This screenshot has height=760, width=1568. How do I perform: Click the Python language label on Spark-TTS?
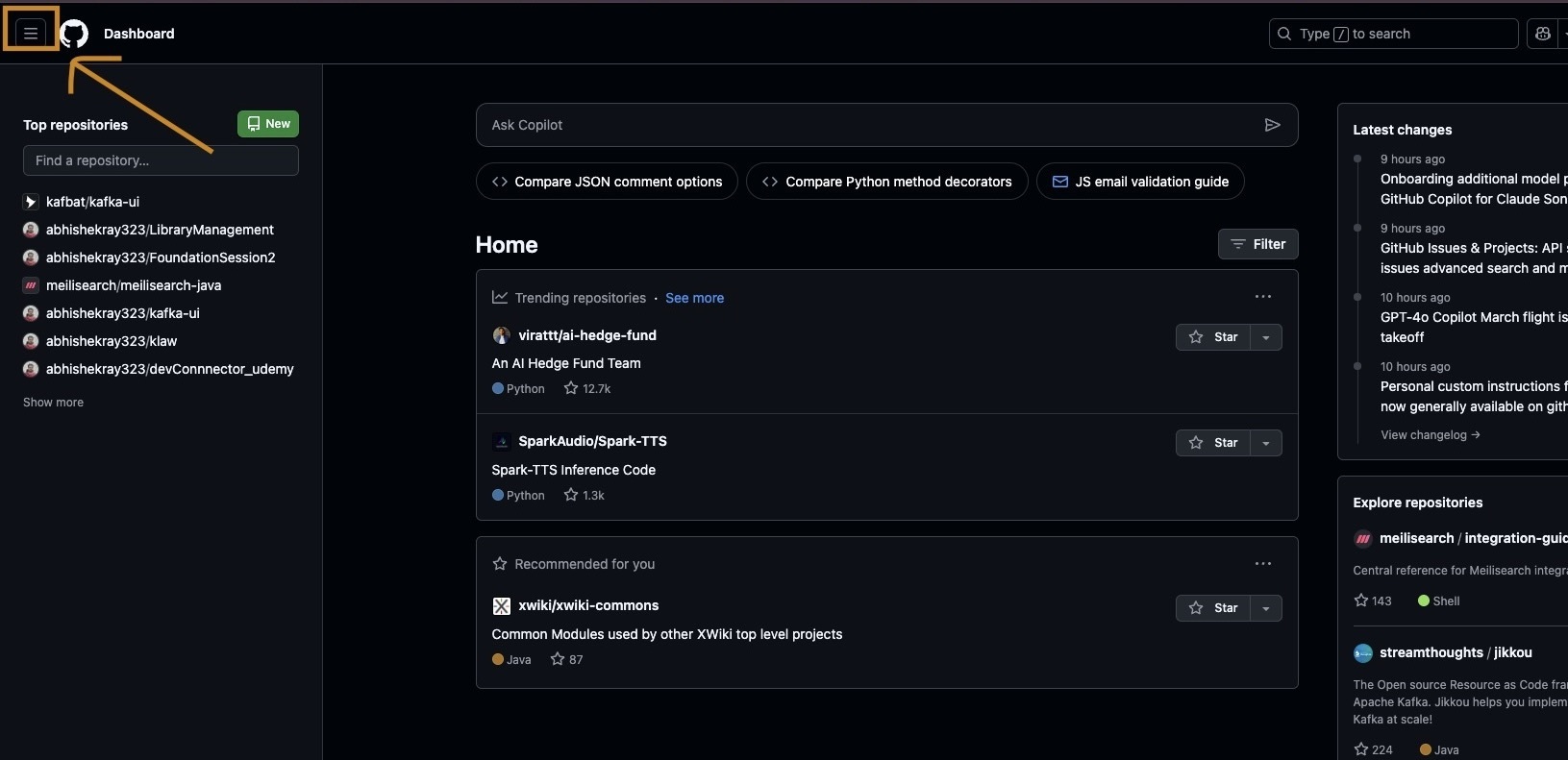[525, 496]
